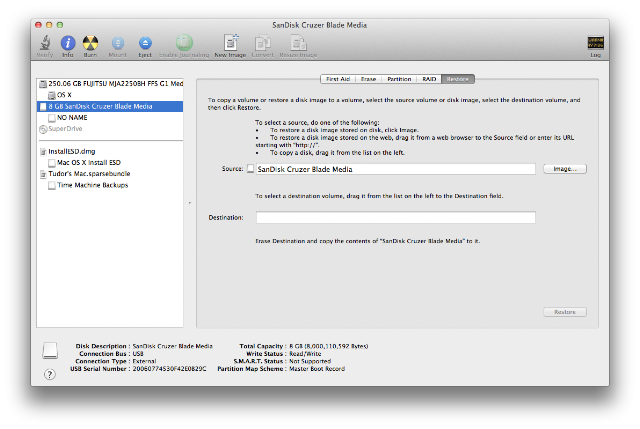The width and height of the screenshot is (640, 429).
Task: Click the S.M.A.R.T. Status Not Supported text
Action: [x=310, y=361]
